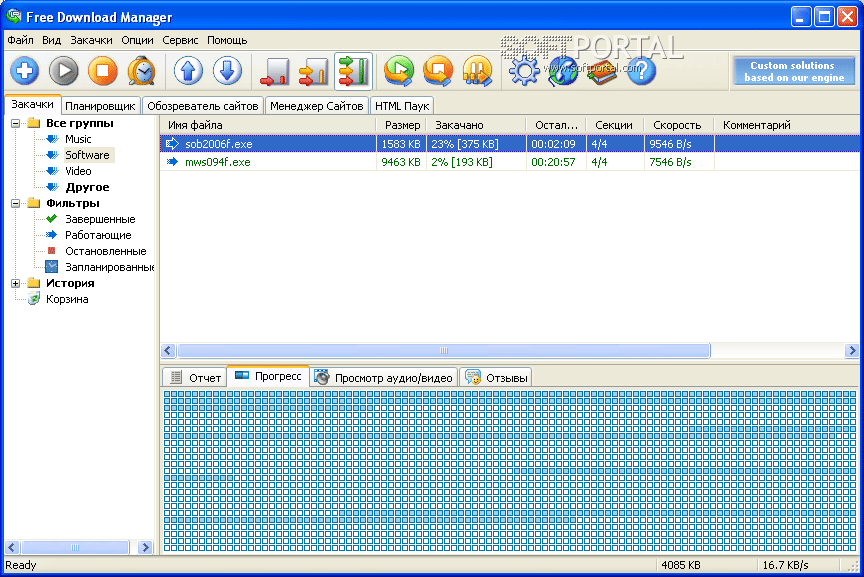Start downloads with the play toolbar icon
Viewport: 864px width, 577px height.
click(x=63, y=71)
